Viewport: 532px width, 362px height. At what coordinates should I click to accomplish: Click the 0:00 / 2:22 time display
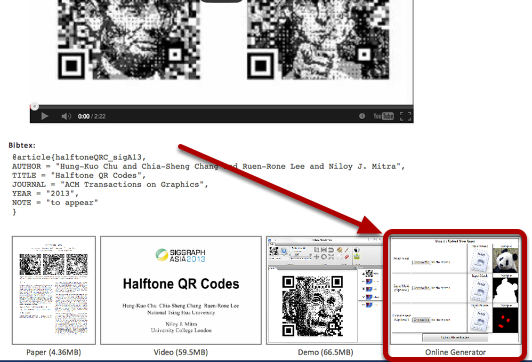[92, 116]
